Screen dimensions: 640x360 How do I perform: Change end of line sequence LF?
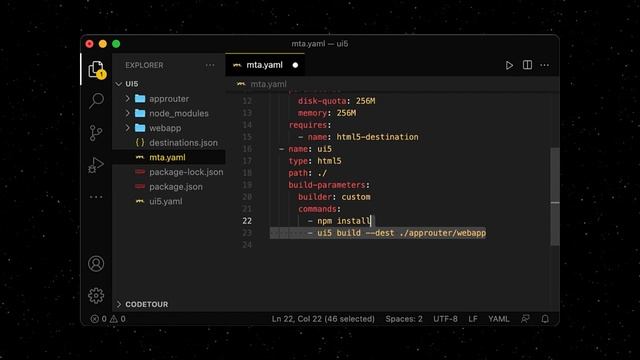click(x=473, y=319)
